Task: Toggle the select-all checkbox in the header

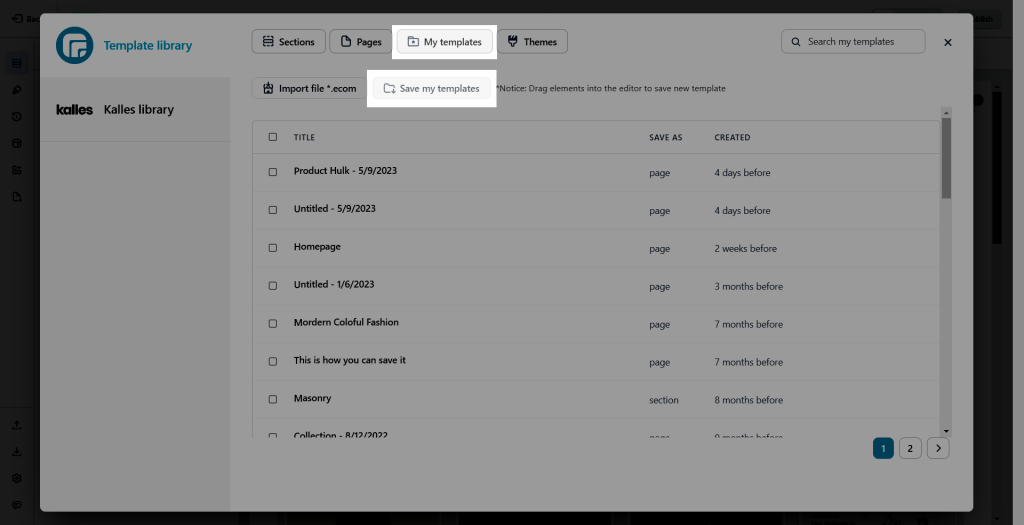Action: [273, 137]
